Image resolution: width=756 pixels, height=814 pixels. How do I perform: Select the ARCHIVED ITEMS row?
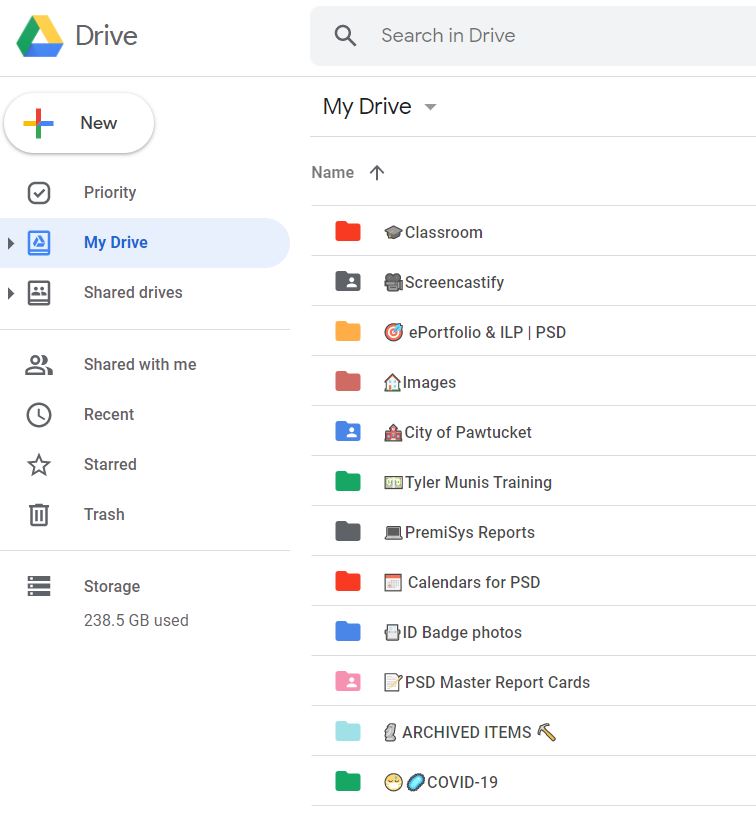point(533,731)
